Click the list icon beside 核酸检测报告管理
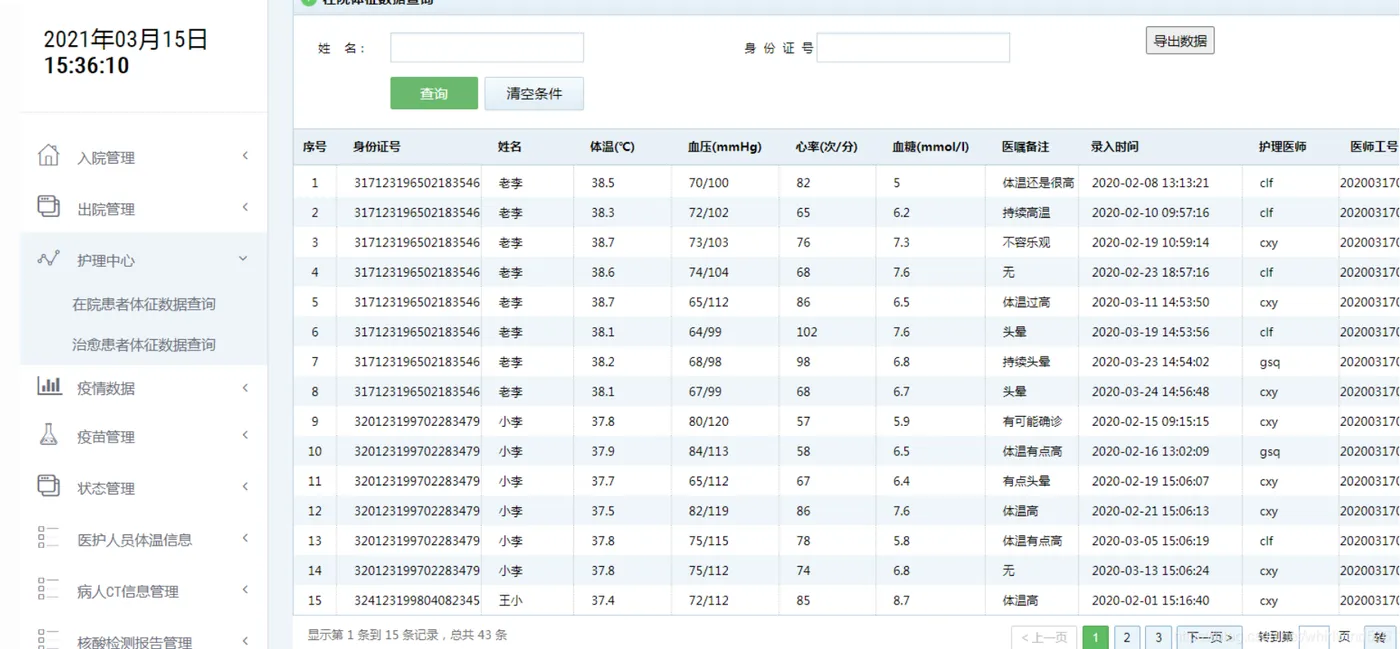The height and width of the screenshot is (649, 1400). (48, 639)
